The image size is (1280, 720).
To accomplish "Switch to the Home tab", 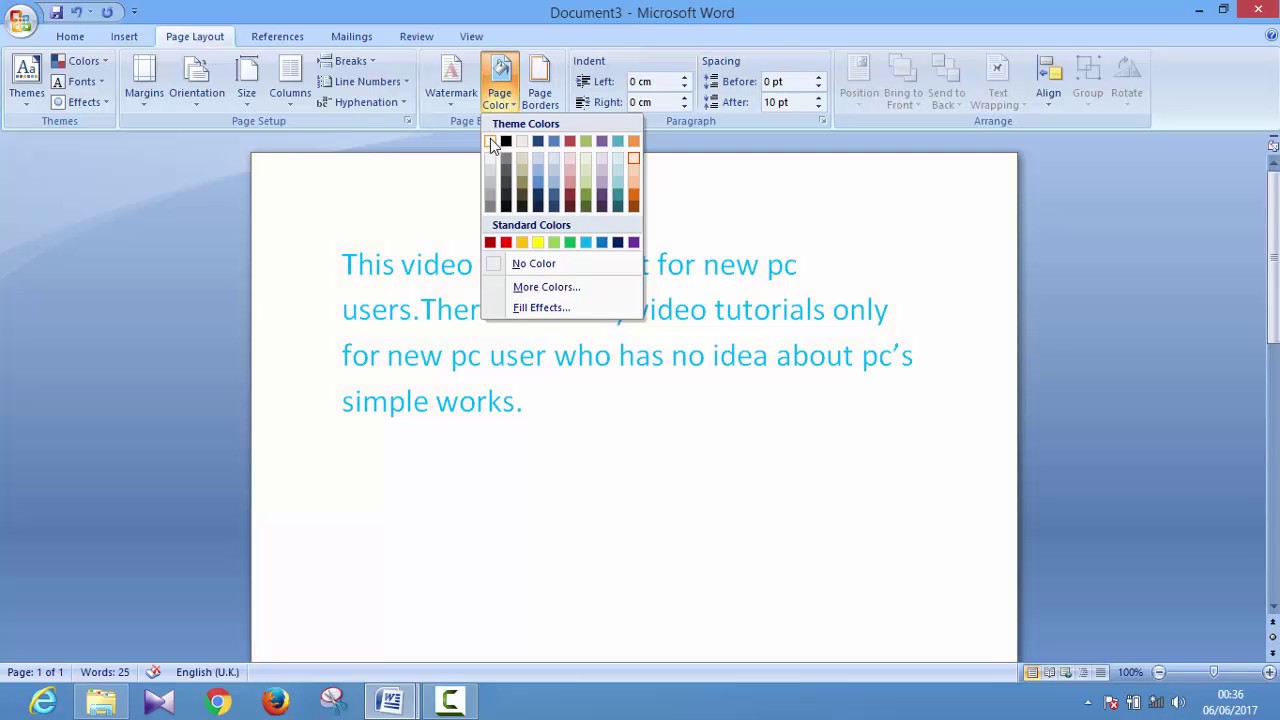I will click(x=70, y=37).
